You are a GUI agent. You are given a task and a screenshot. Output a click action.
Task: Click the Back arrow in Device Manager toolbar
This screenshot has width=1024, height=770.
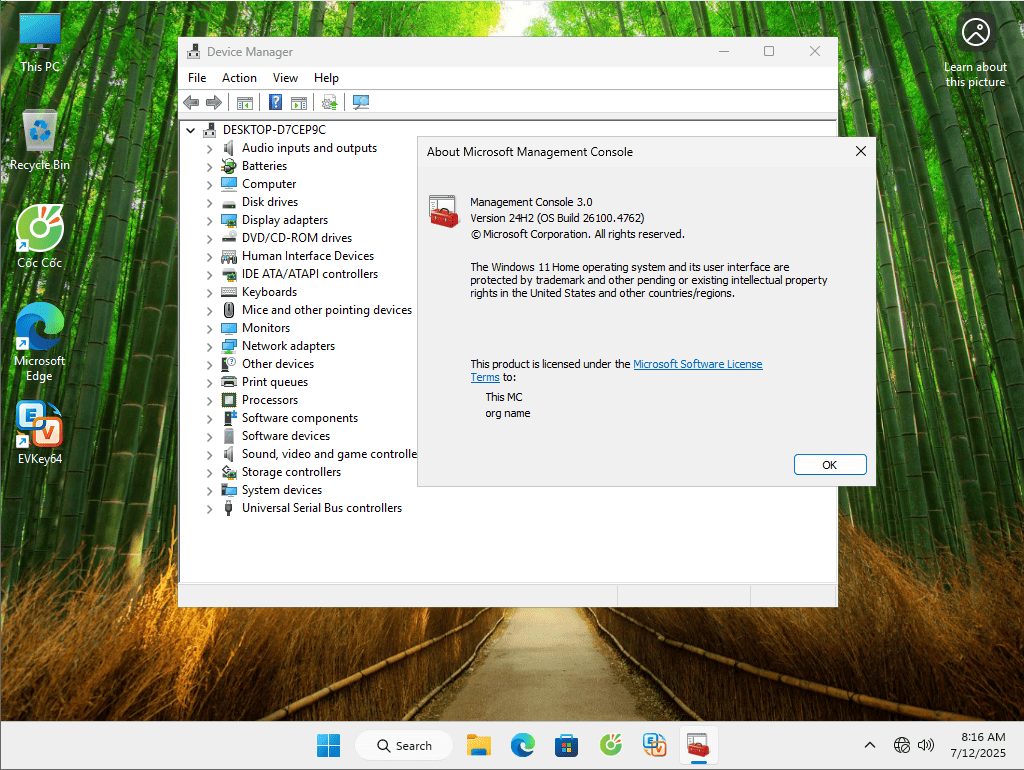coord(191,103)
